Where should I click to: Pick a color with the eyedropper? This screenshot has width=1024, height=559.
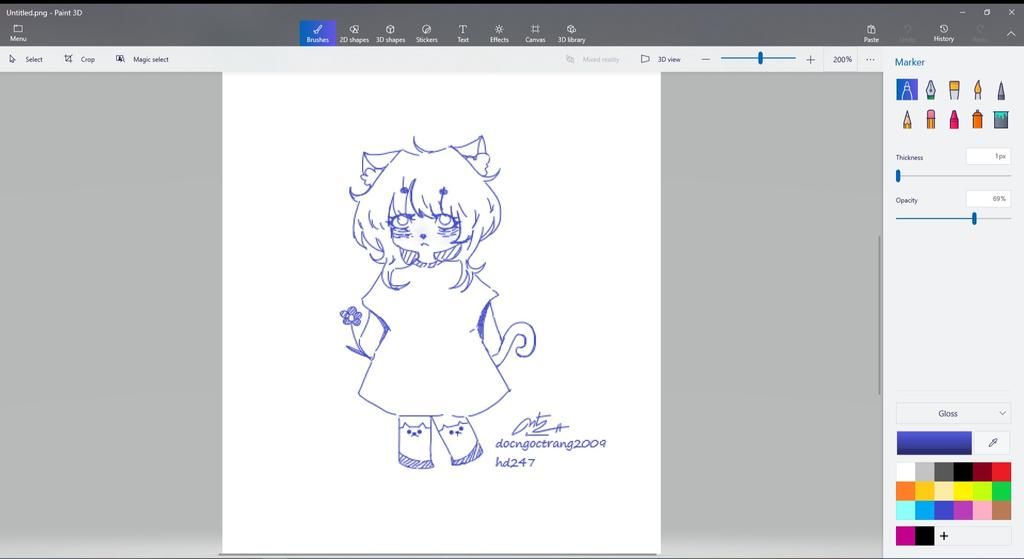coord(993,442)
